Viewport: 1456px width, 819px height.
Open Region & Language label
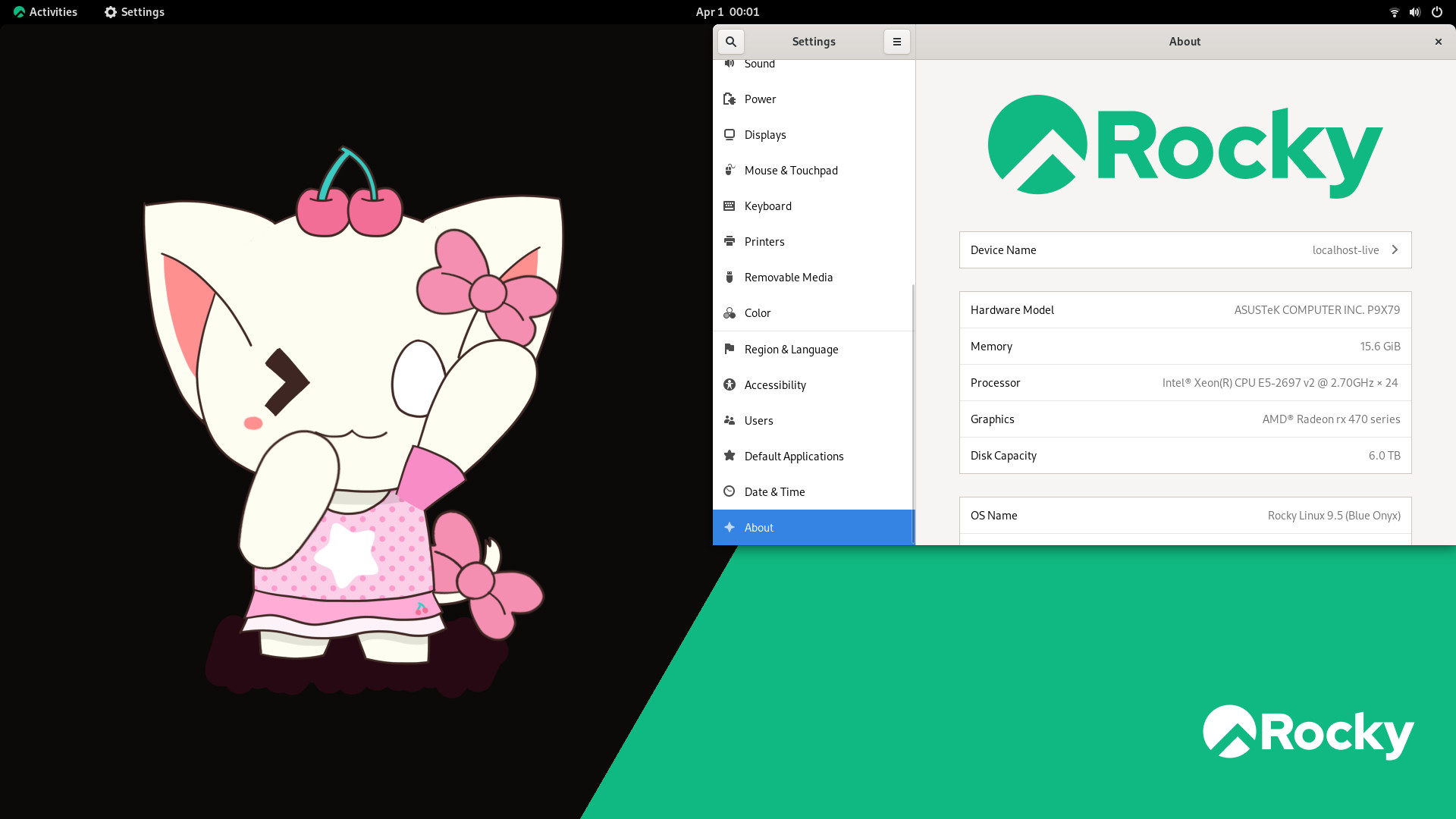click(x=791, y=349)
